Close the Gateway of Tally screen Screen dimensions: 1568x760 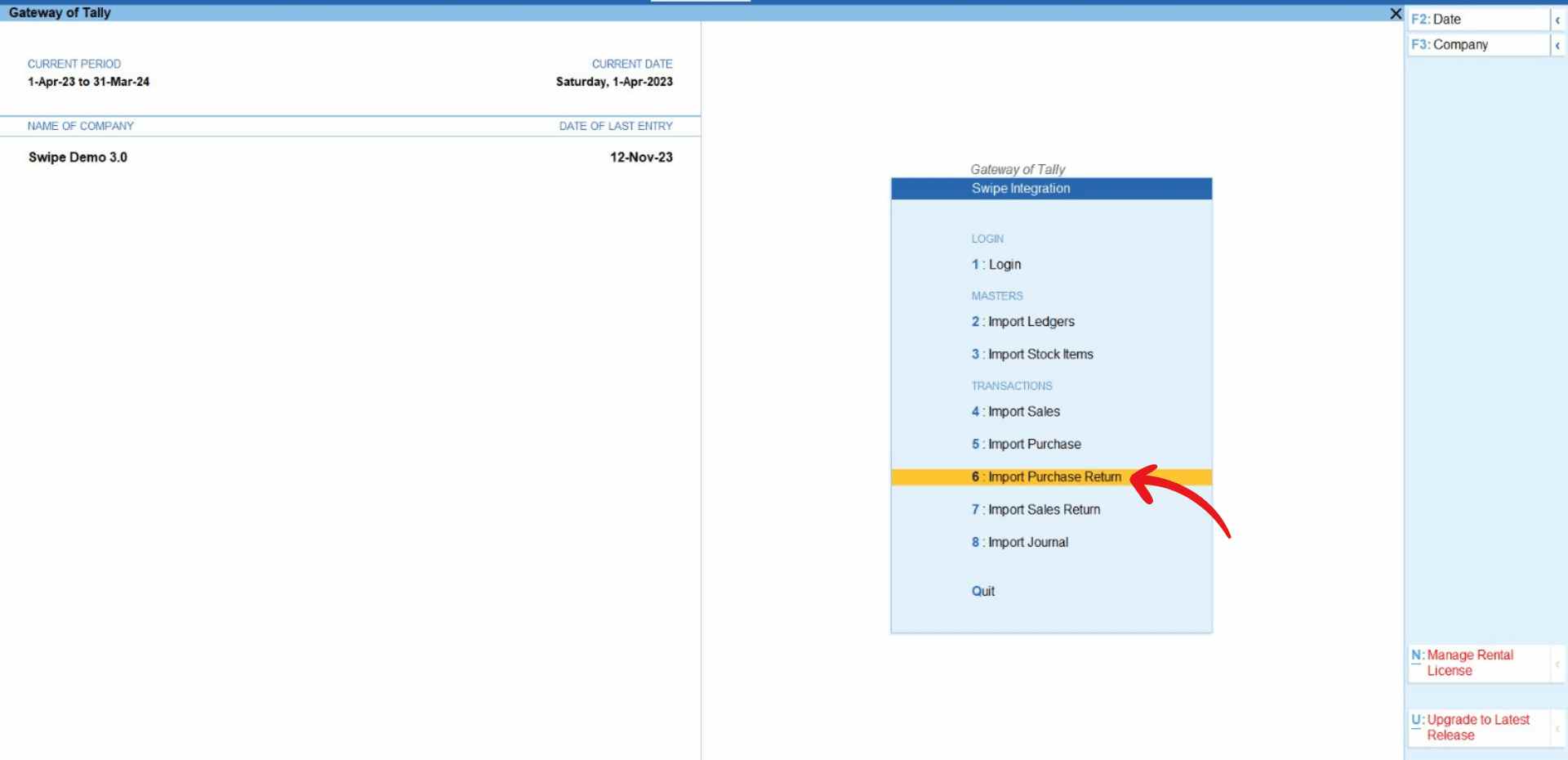tap(1396, 14)
